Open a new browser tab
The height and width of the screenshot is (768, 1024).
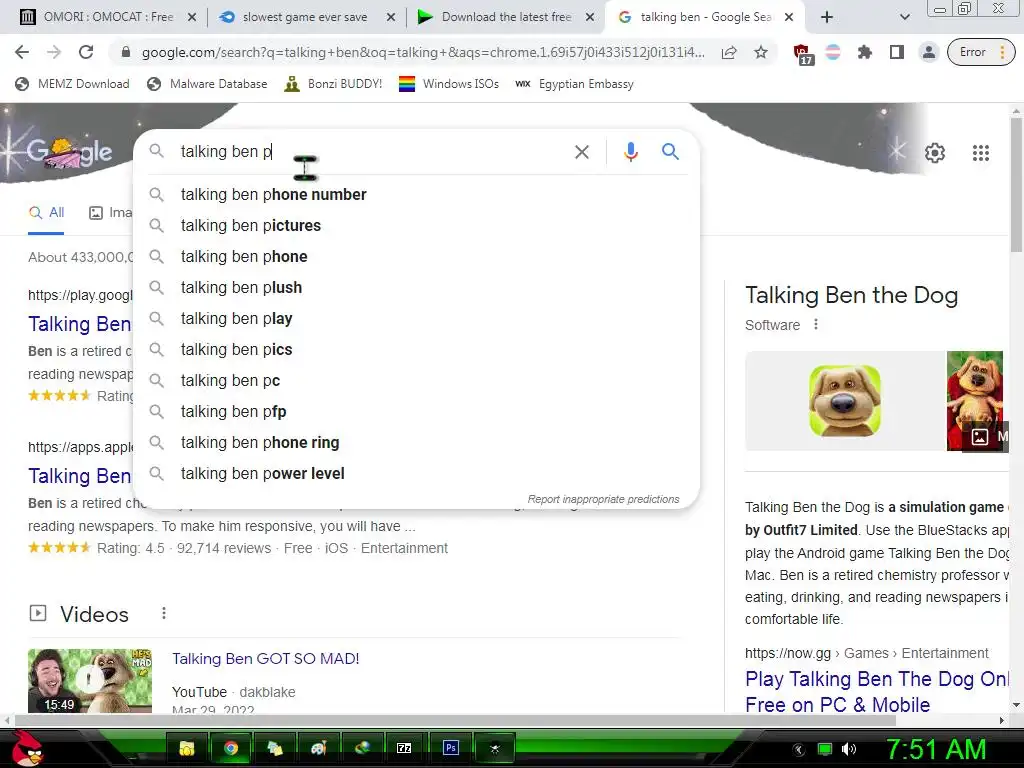point(827,17)
